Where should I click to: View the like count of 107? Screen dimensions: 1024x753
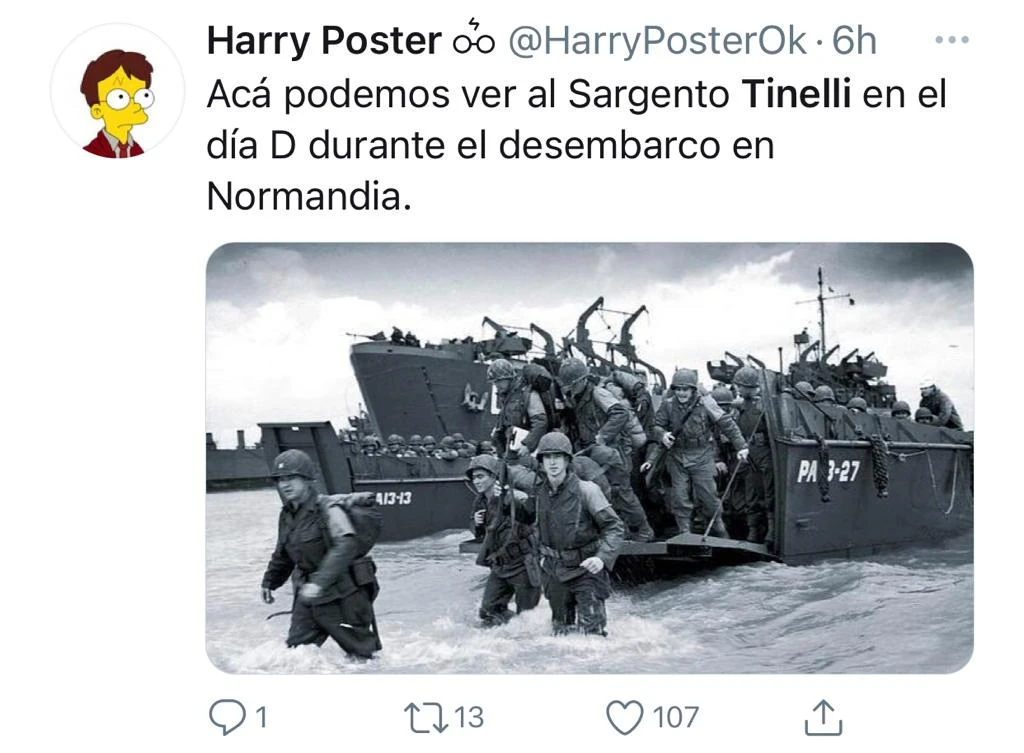click(x=676, y=717)
